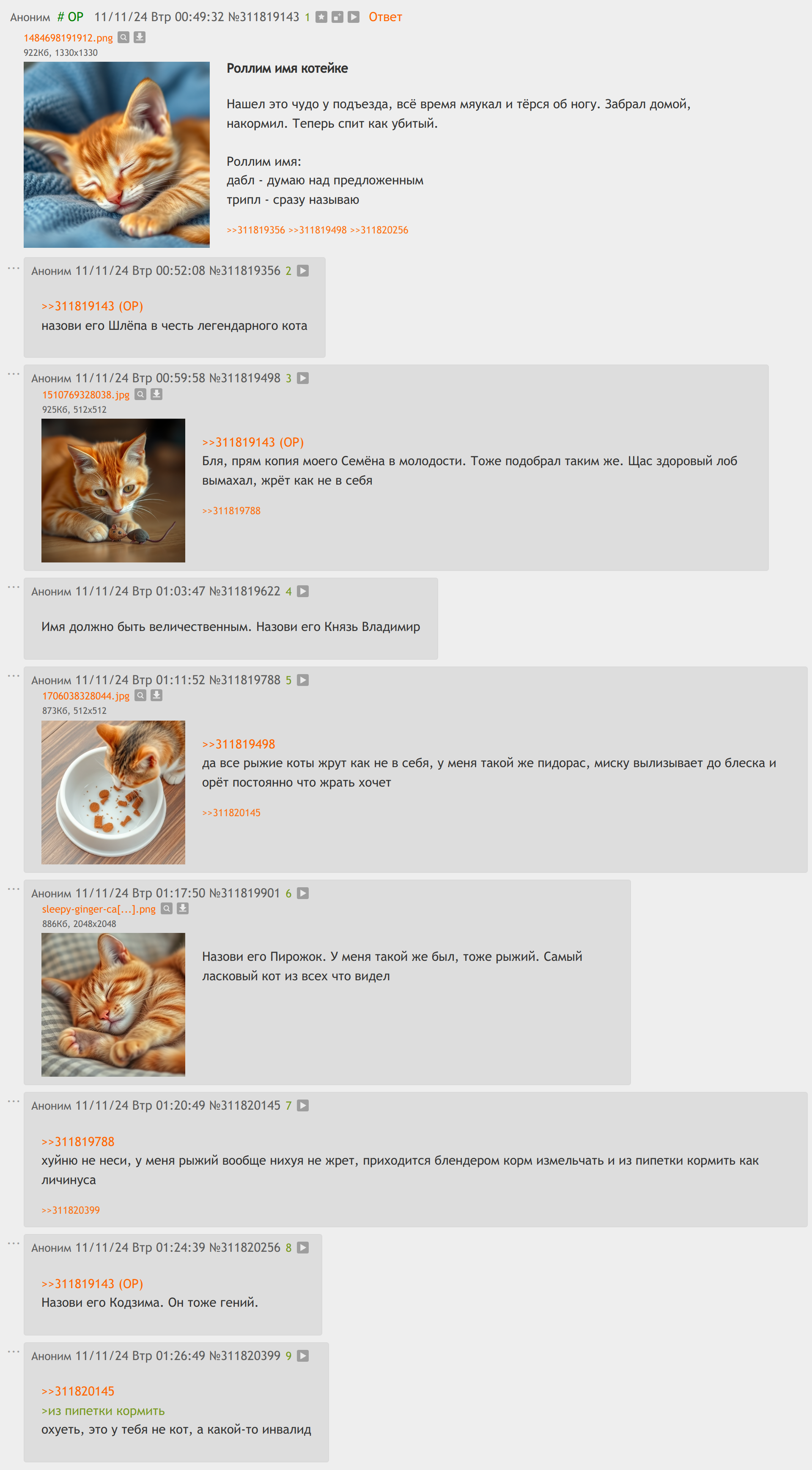Screen dimensions: 812x1470
Task: Open the 1510769328038.jpg filename link
Action: tap(85, 395)
